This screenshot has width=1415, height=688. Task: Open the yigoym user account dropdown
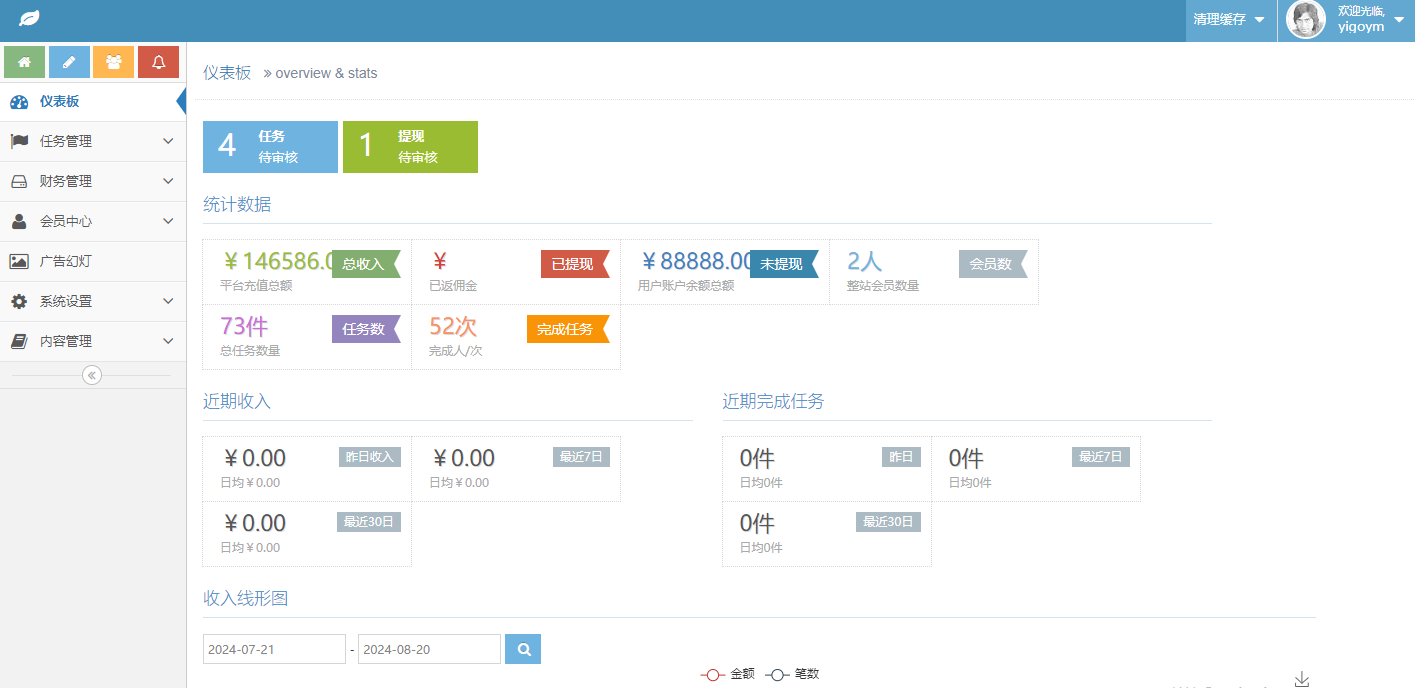(1346, 20)
